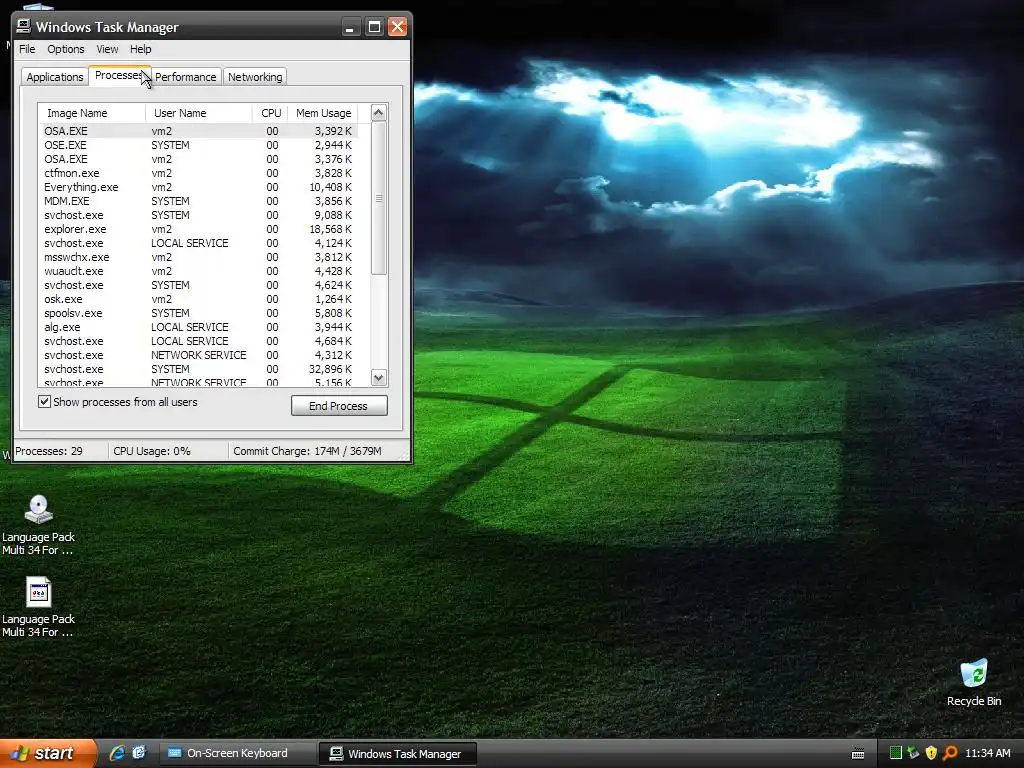This screenshot has height=768, width=1024.
Task: Open the Help menu
Action: click(x=140, y=49)
